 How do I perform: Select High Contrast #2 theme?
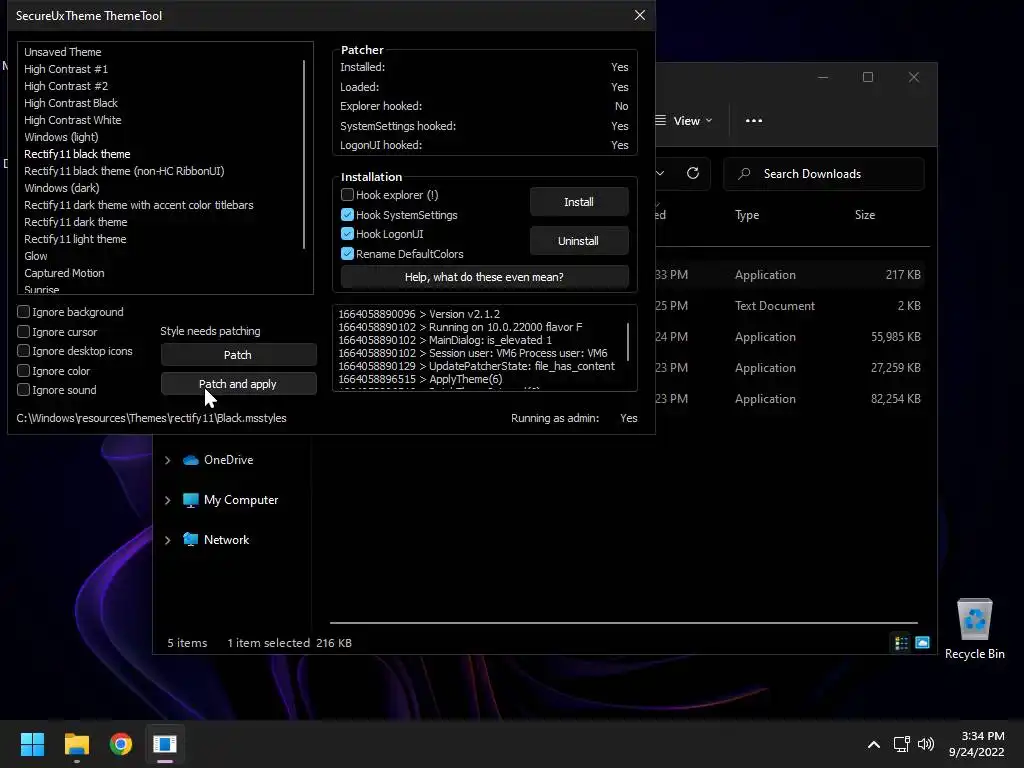click(66, 86)
